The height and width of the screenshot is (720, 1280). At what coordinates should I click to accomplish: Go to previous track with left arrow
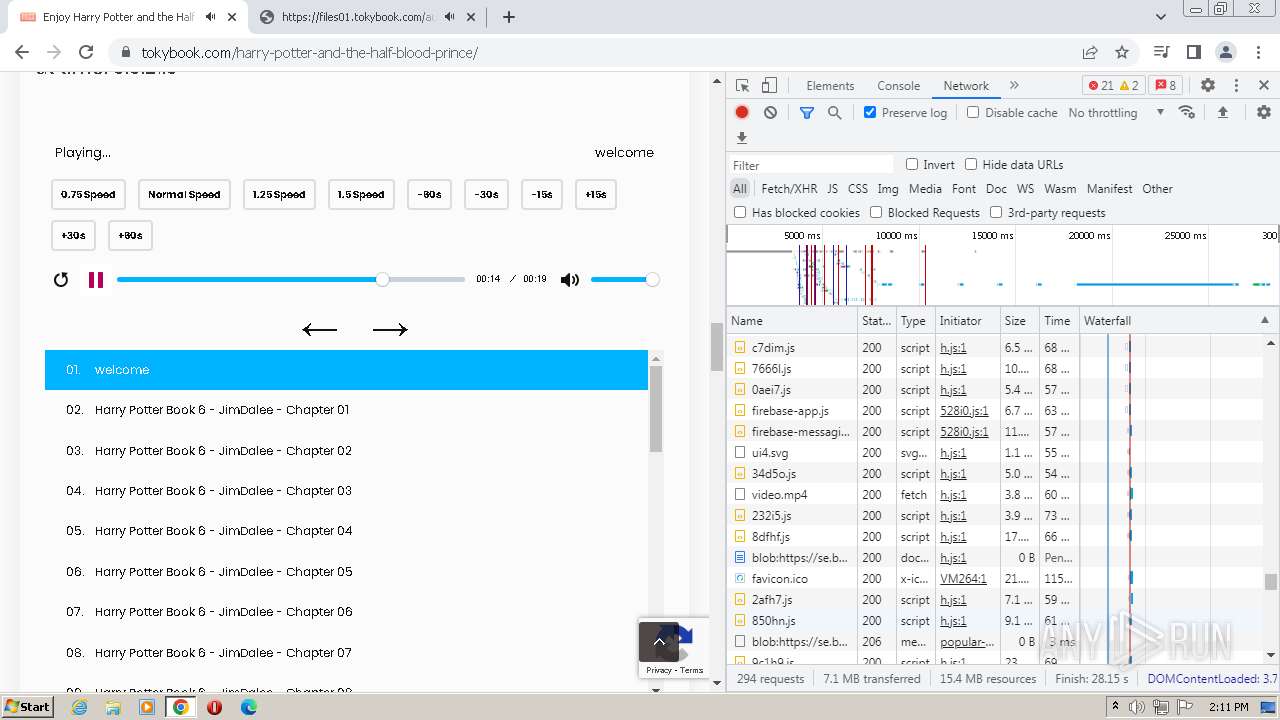tap(320, 329)
